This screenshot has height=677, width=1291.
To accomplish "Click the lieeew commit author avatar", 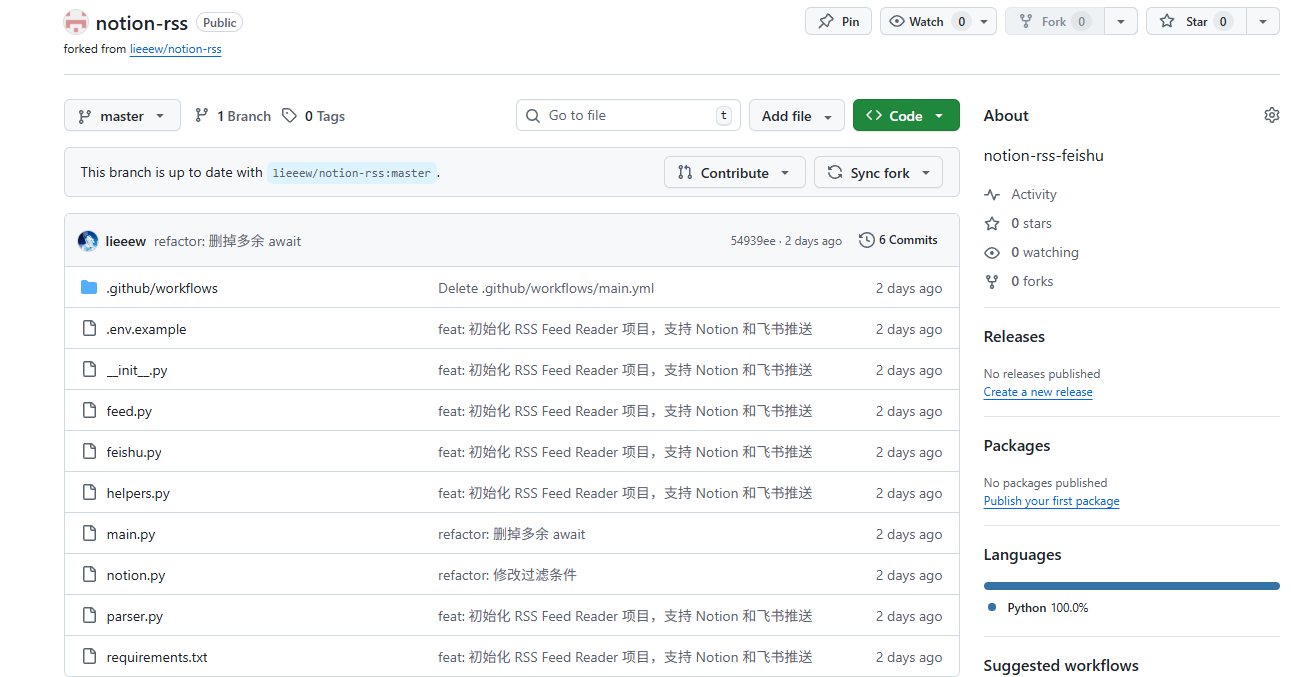I will tap(88, 241).
